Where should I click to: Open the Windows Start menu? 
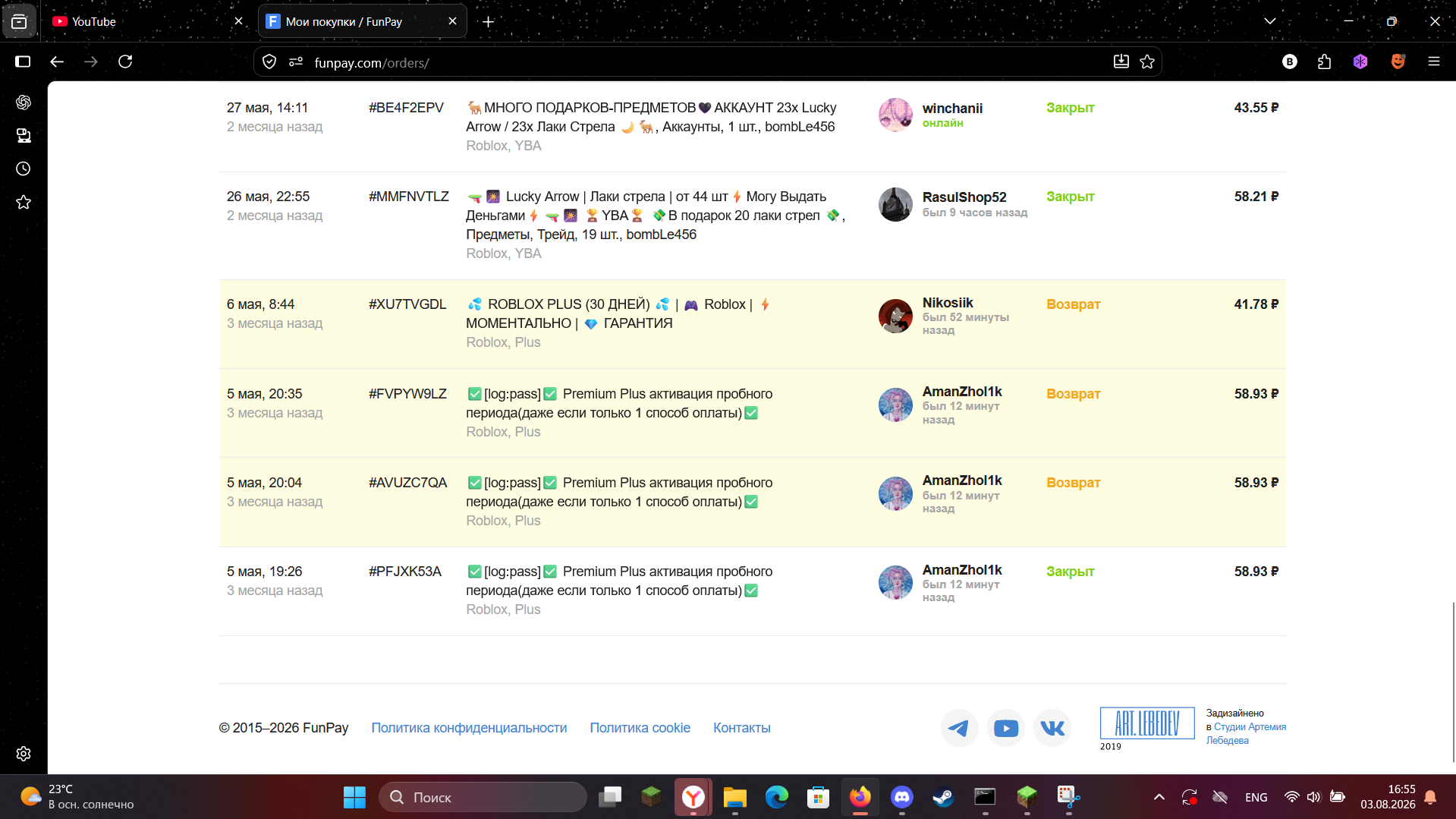[x=354, y=797]
